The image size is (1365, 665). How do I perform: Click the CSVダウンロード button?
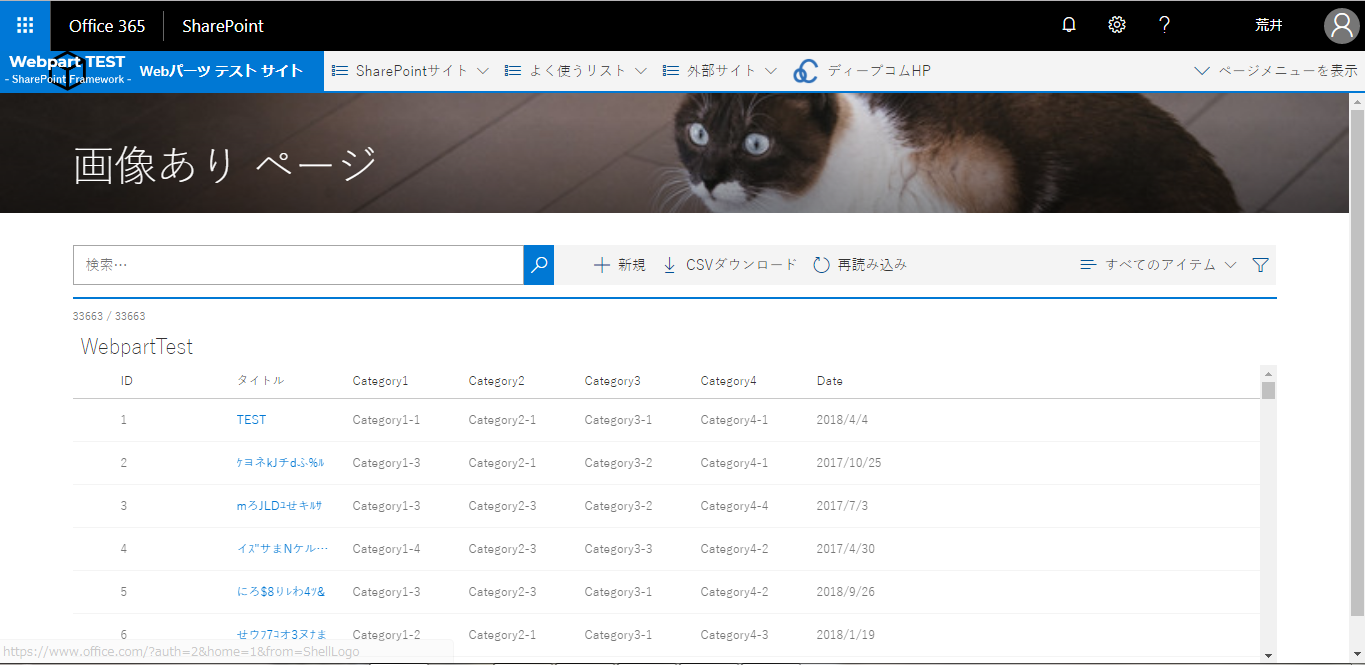coord(730,265)
